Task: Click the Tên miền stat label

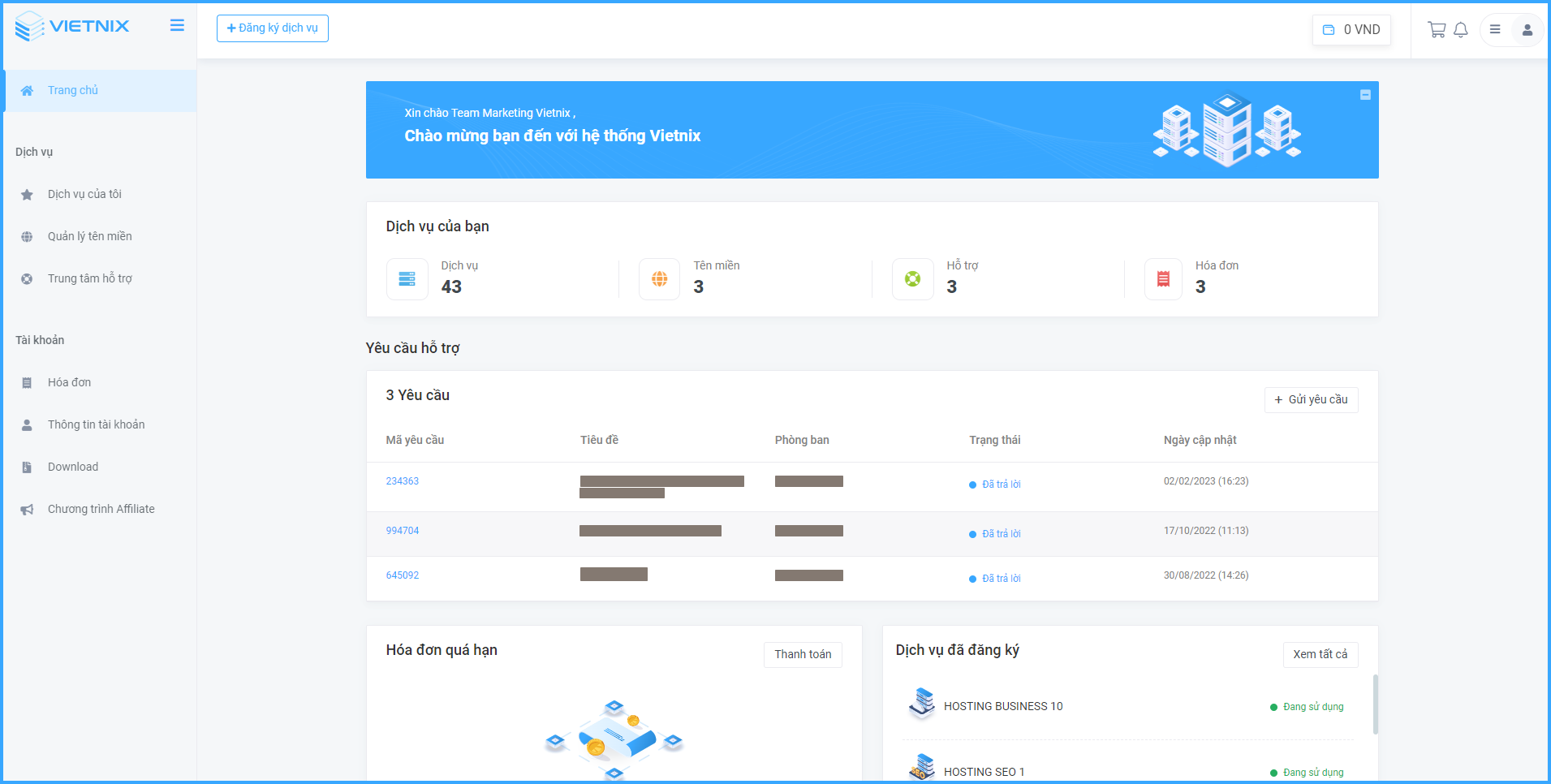Action: point(717,265)
